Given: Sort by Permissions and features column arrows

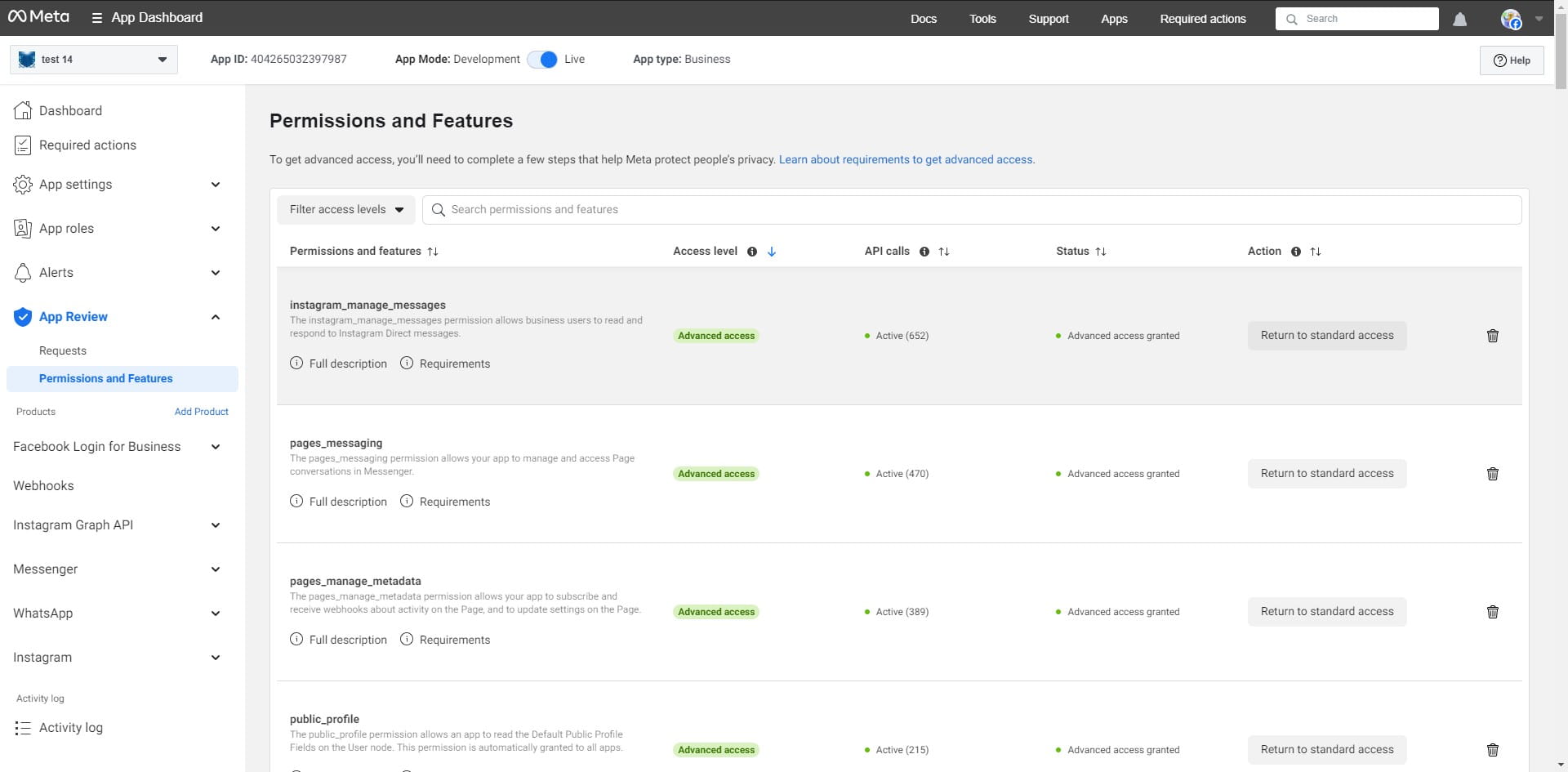Looking at the screenshot, I should 433,252.
